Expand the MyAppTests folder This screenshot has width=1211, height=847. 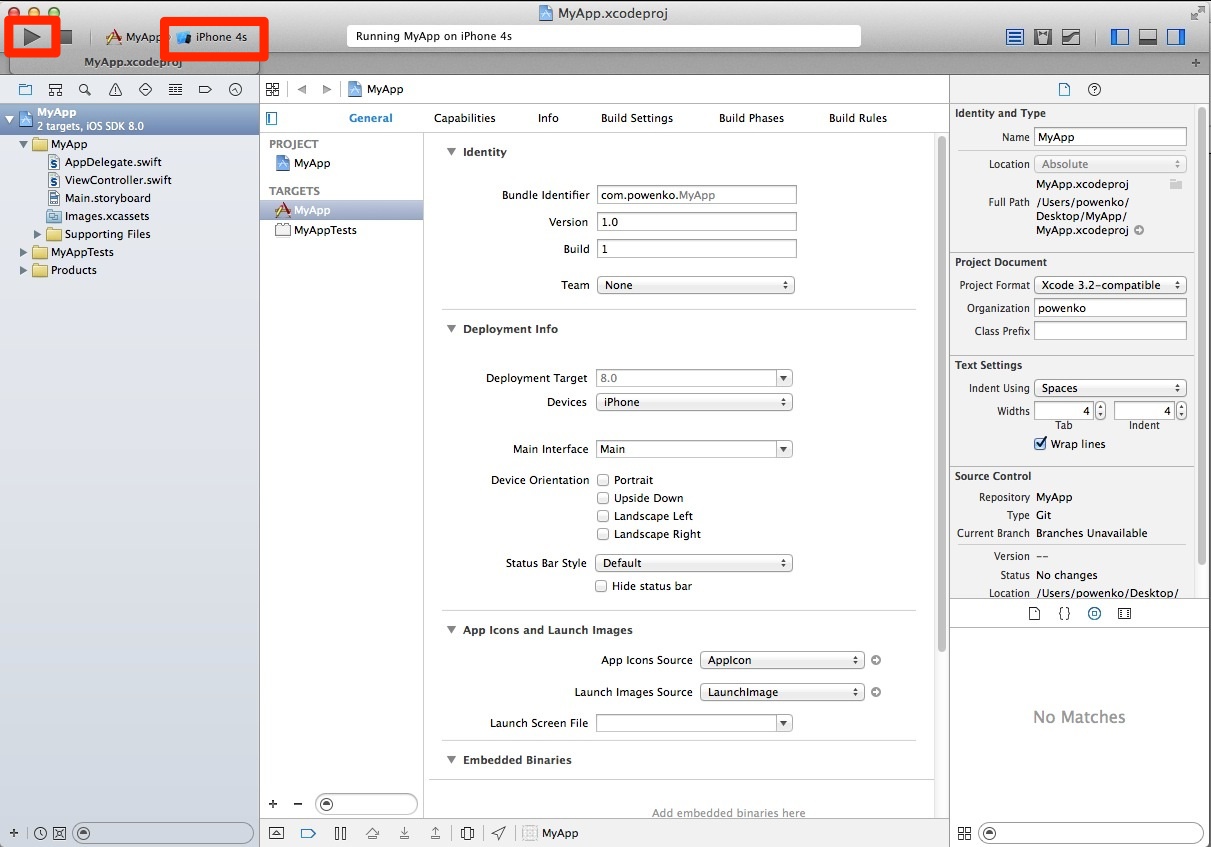coord(24,252)
